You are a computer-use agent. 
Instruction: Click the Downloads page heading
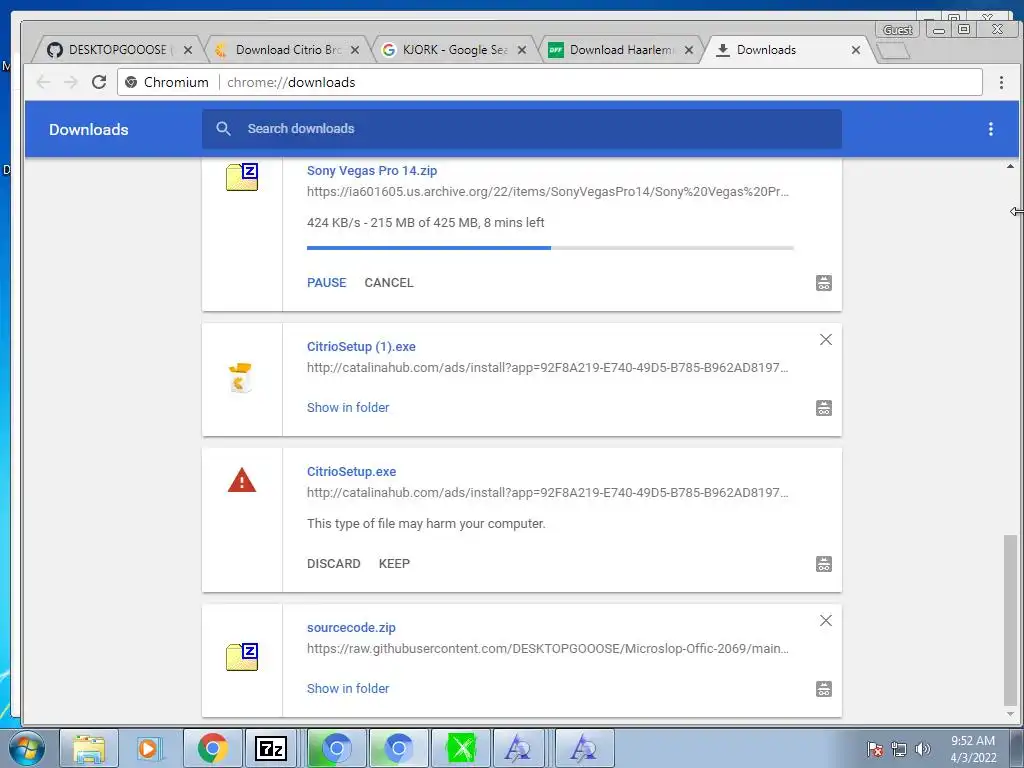click(89, 129)
